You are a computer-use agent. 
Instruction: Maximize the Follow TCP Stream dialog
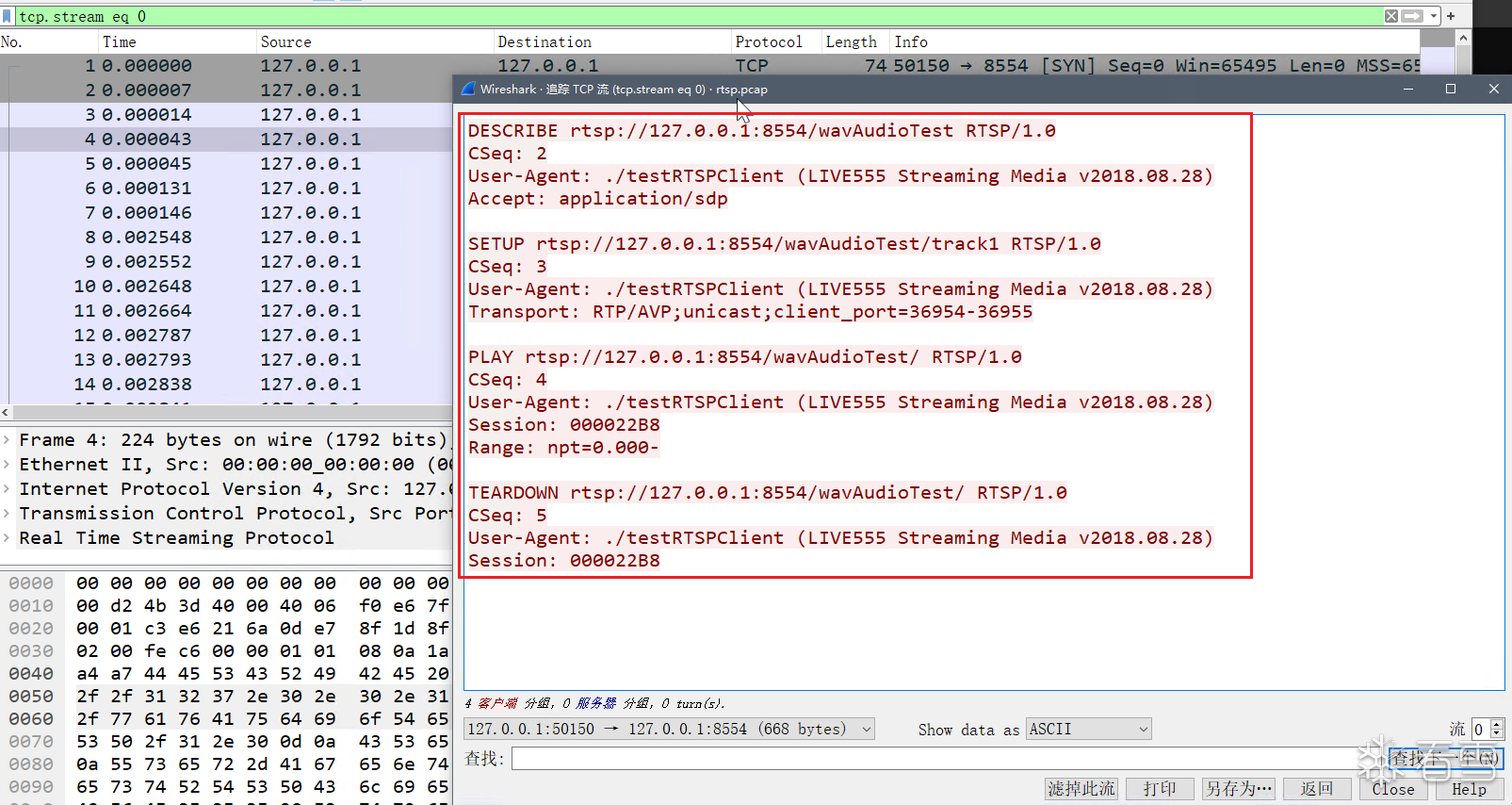(1451, 89)
